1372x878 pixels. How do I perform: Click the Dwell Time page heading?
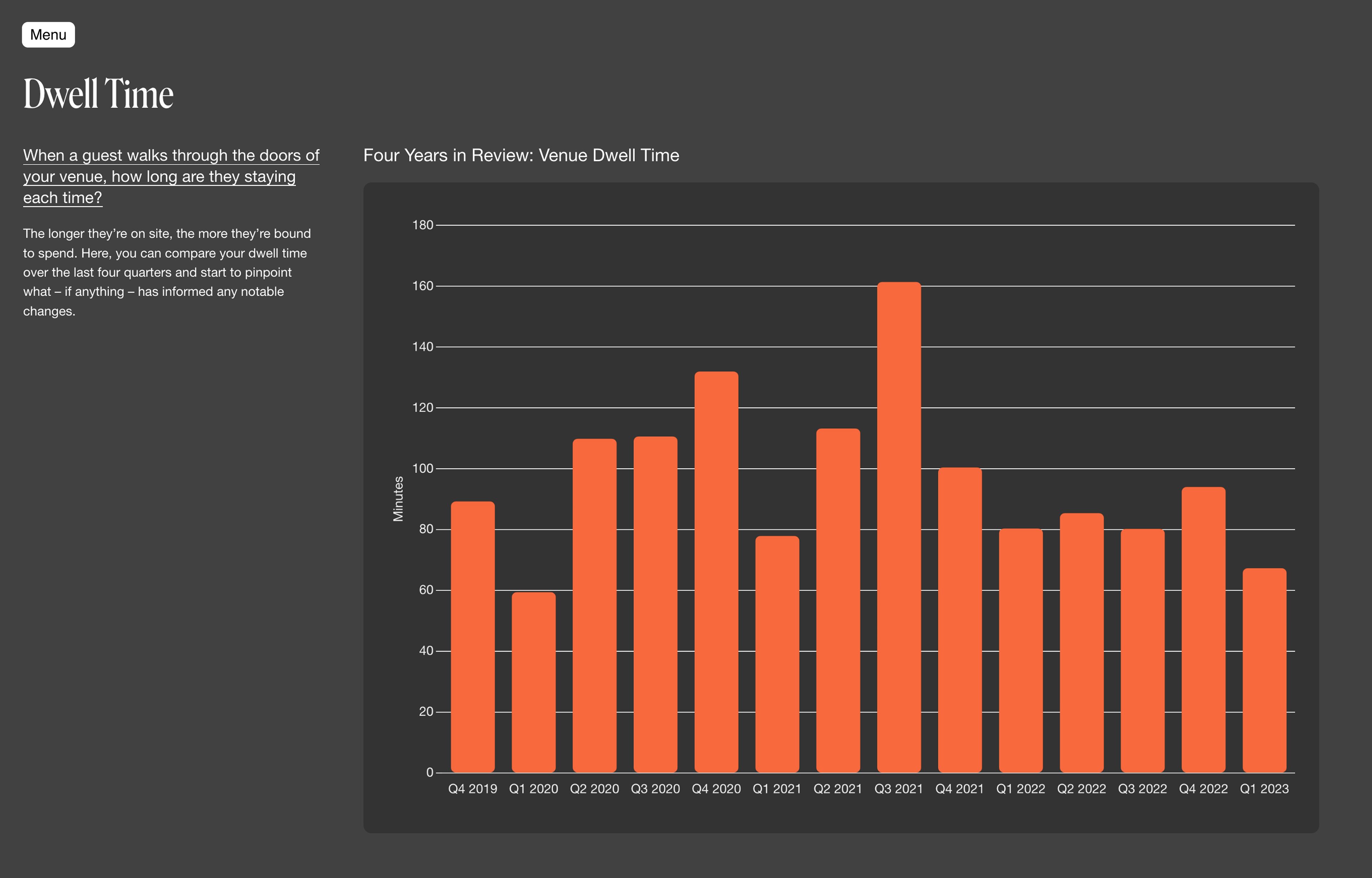(98, 94)
